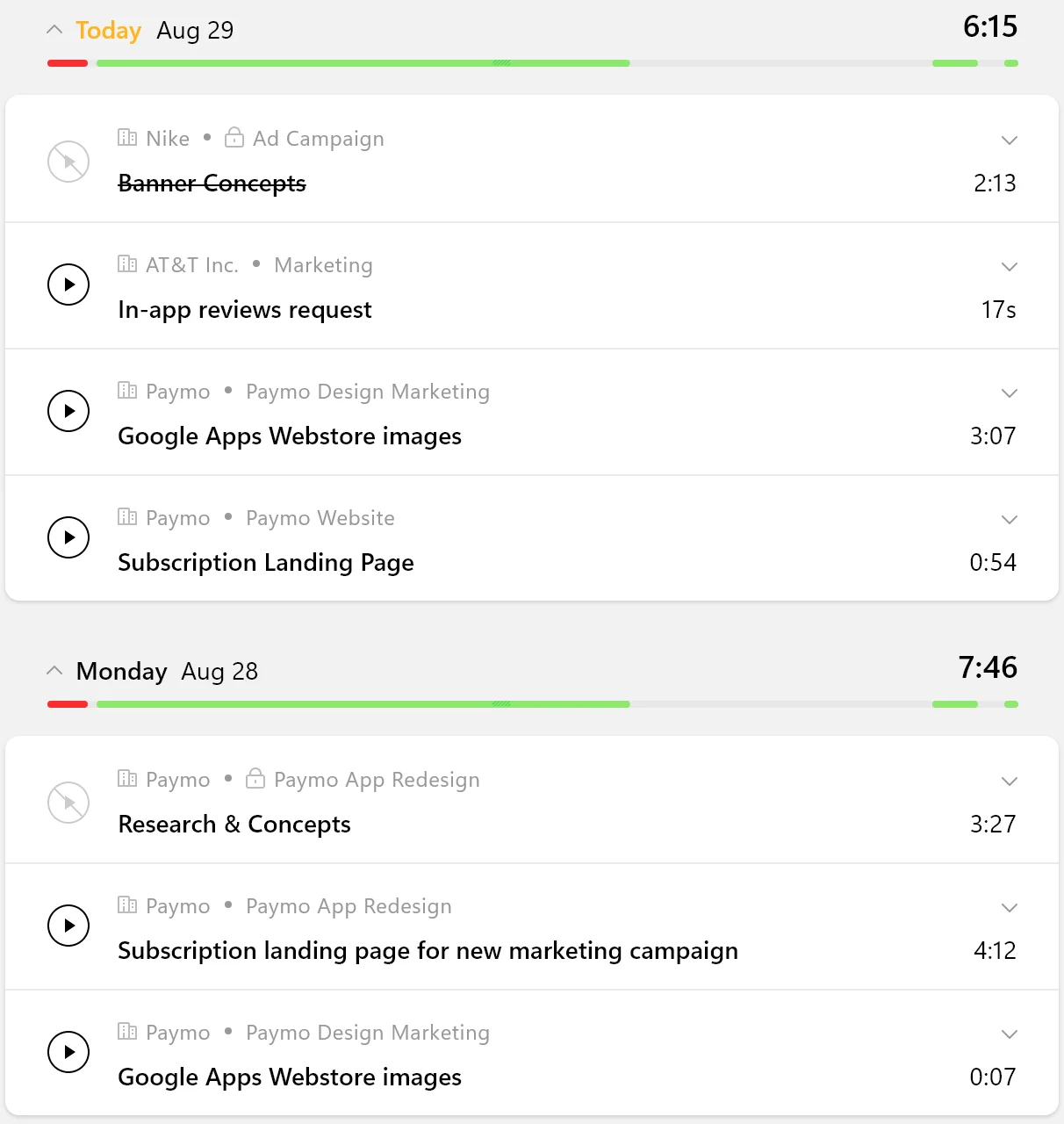Click the long green segment on Monday's timeline bar
Screen dimensions: 1064x1124
(363, 704)
